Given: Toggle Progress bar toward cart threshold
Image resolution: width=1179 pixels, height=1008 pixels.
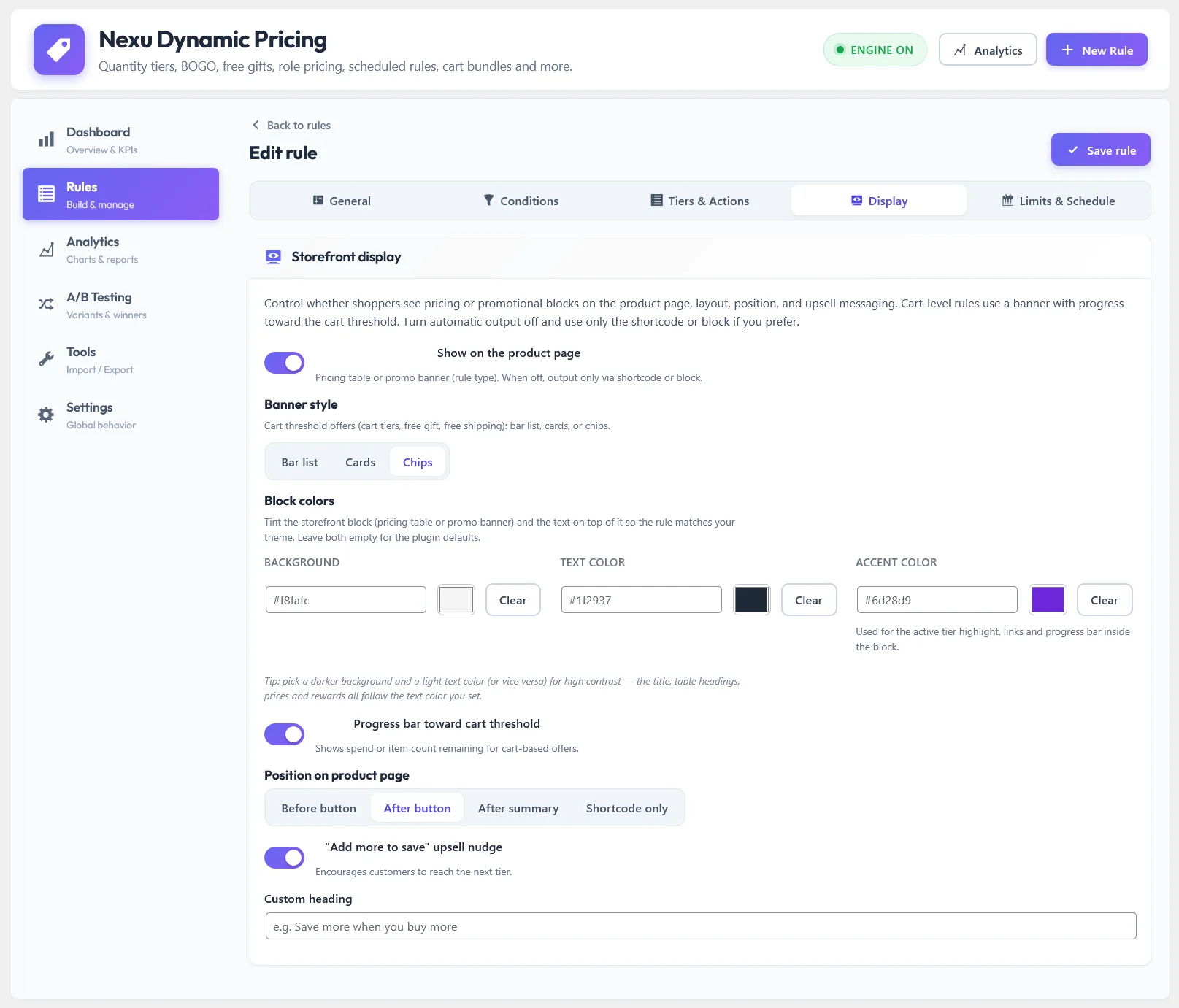Looking at the screenshot, I should pos(284,734).
